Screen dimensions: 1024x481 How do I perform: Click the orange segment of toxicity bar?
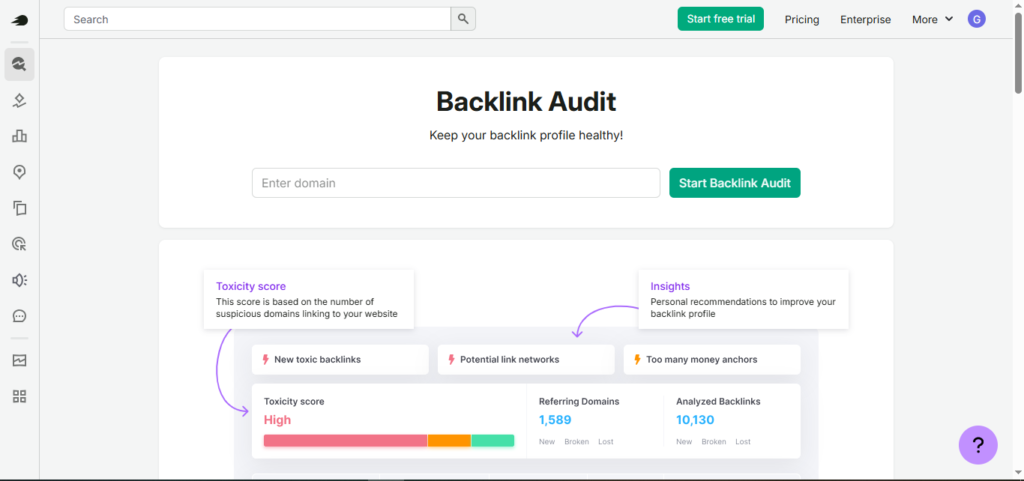click(x=449, y=441)
